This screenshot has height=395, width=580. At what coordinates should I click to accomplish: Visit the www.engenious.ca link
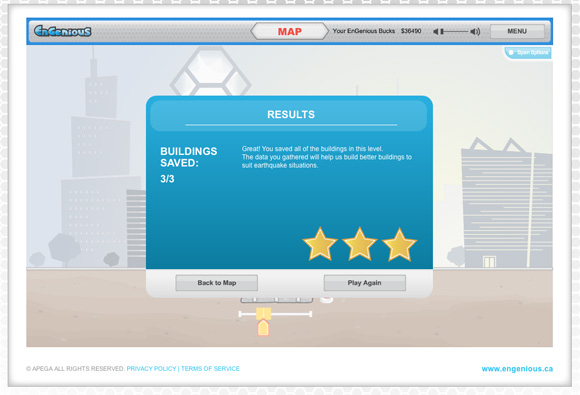tap(517, 369)
